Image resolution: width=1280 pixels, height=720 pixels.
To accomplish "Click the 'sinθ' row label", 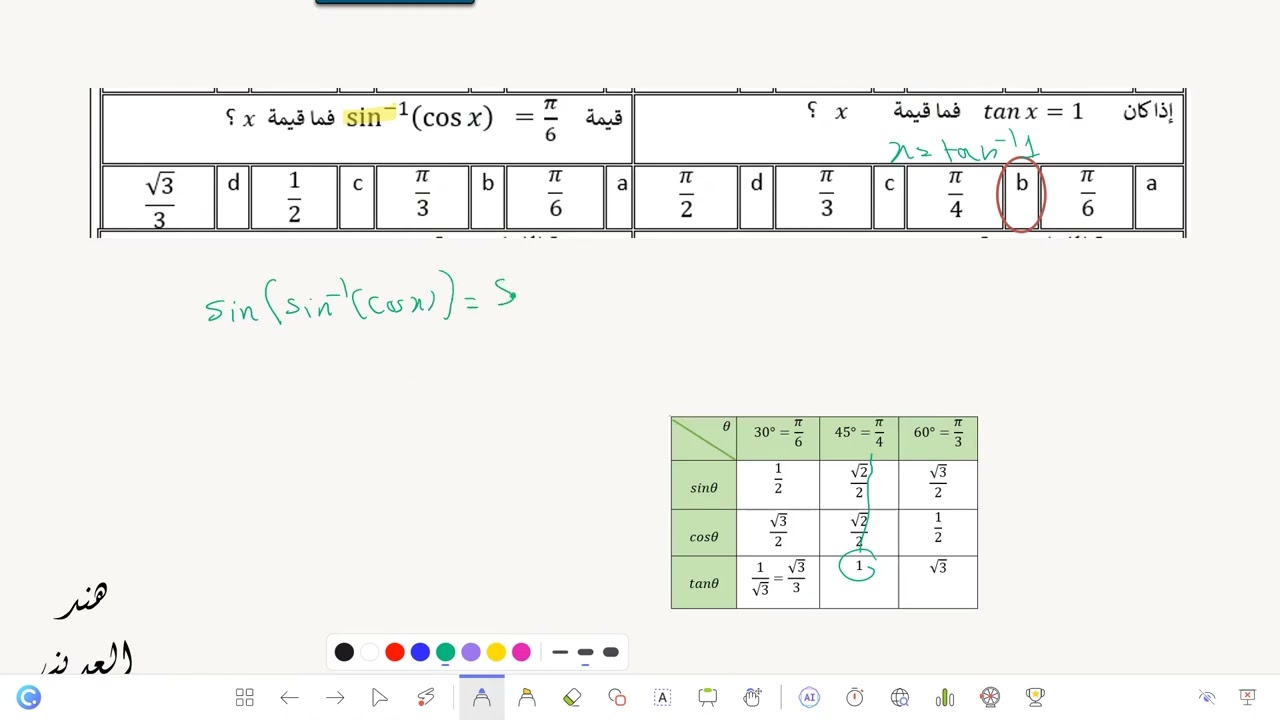I will point(704,488).
